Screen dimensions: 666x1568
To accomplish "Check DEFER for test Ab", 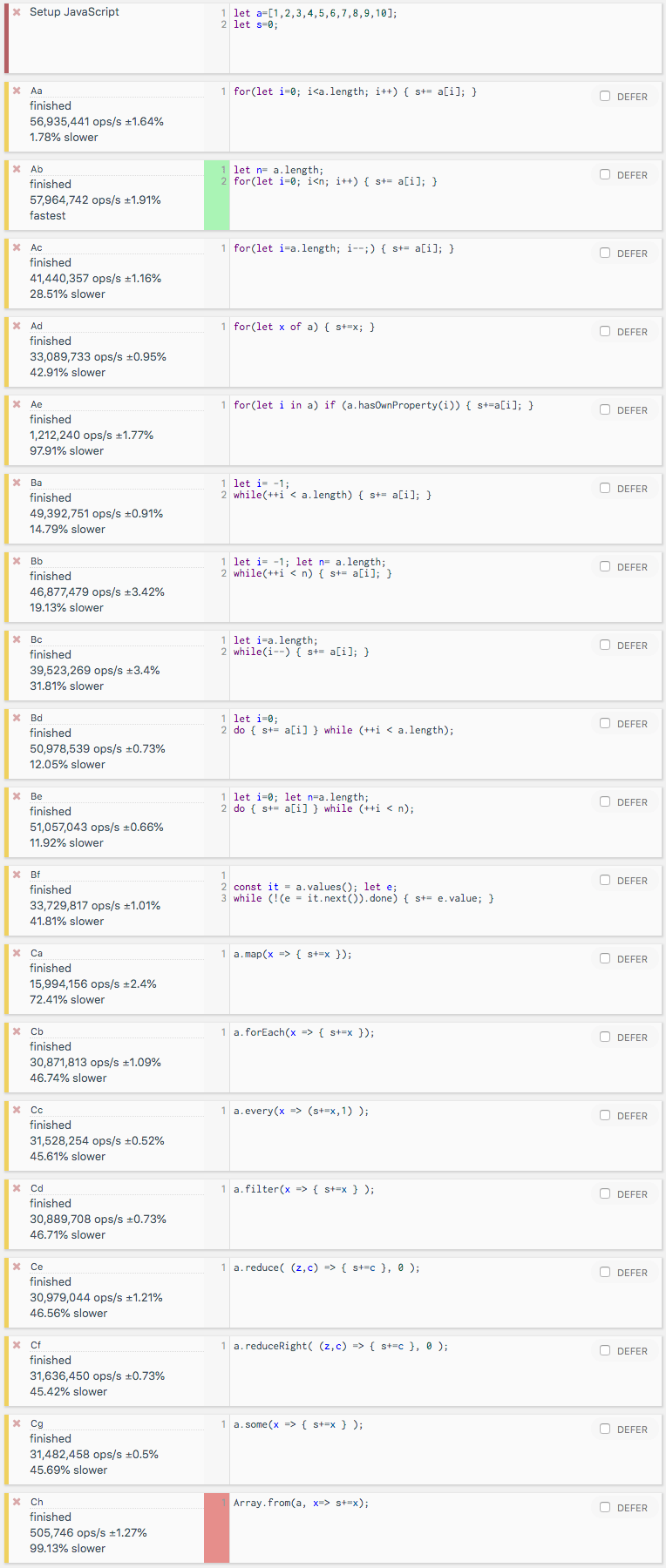I will pyautogui.click(x=605, y=174).
